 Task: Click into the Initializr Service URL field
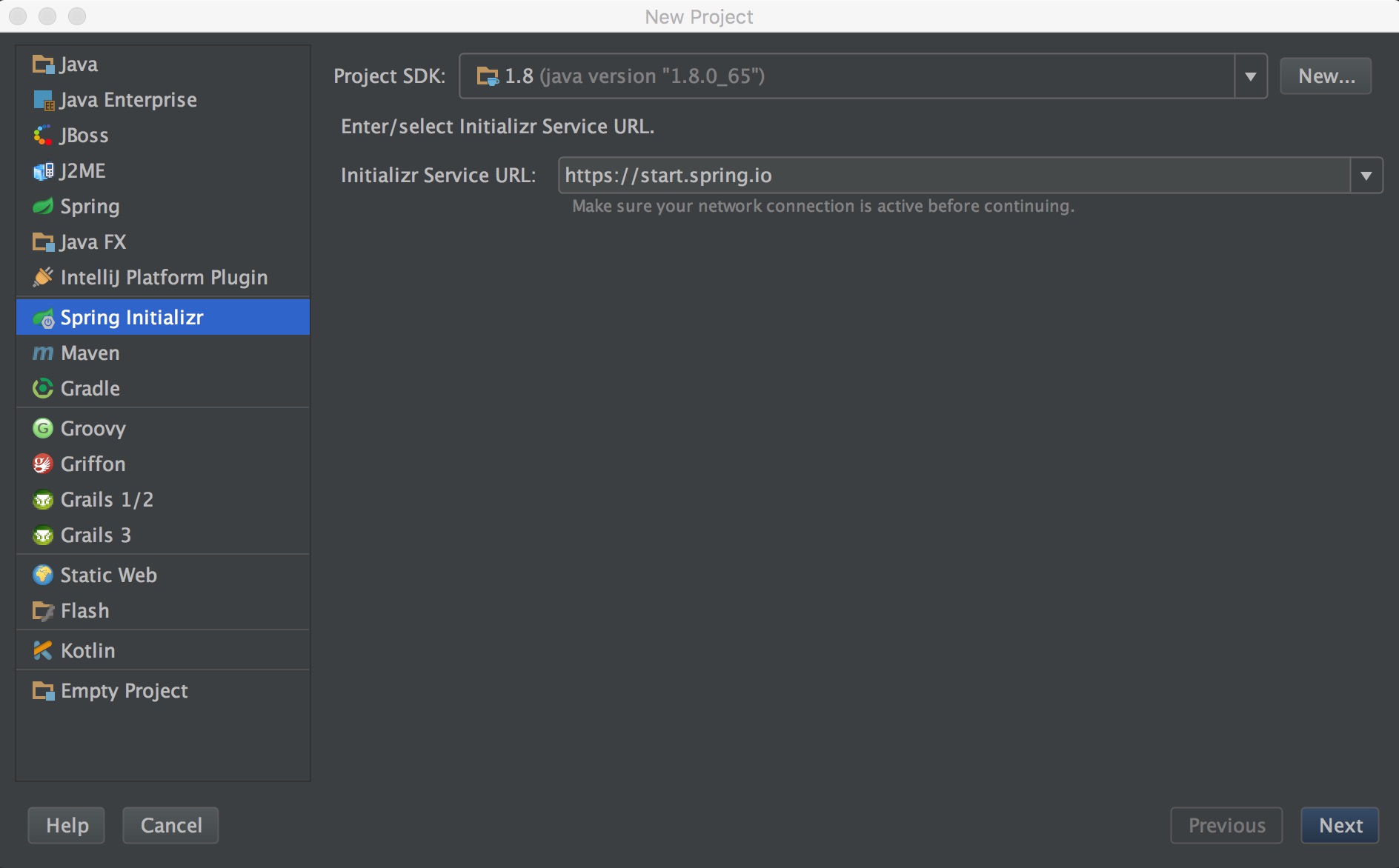pyautogui.click(x=954, y=176)
